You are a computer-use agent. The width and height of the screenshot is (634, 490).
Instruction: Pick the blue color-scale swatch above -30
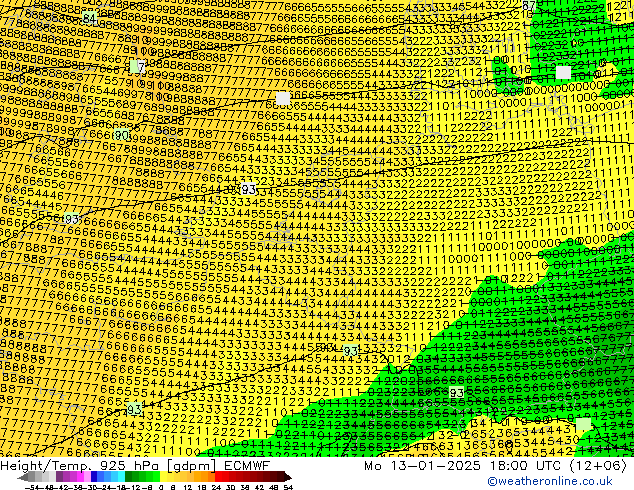point(95,477)
